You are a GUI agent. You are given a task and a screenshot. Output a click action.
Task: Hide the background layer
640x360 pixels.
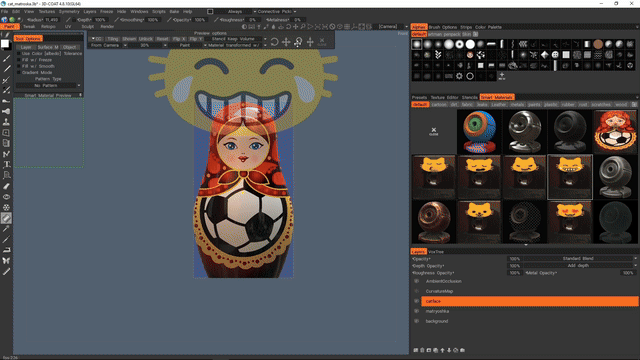416,321
